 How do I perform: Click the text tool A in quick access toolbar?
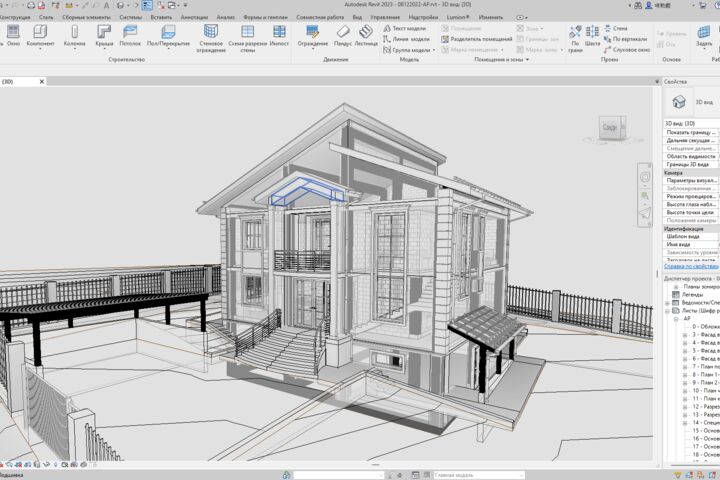(107, 5)
